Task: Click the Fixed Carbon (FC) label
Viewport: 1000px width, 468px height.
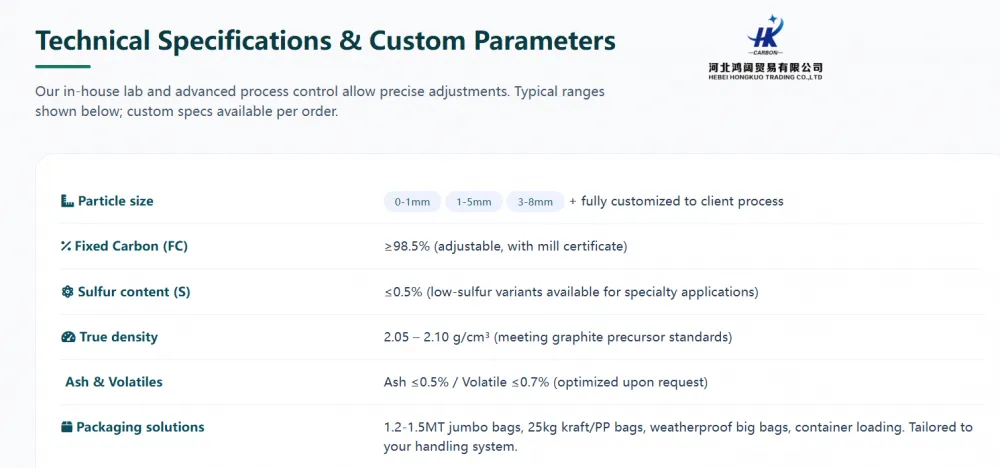Action: 131,246
